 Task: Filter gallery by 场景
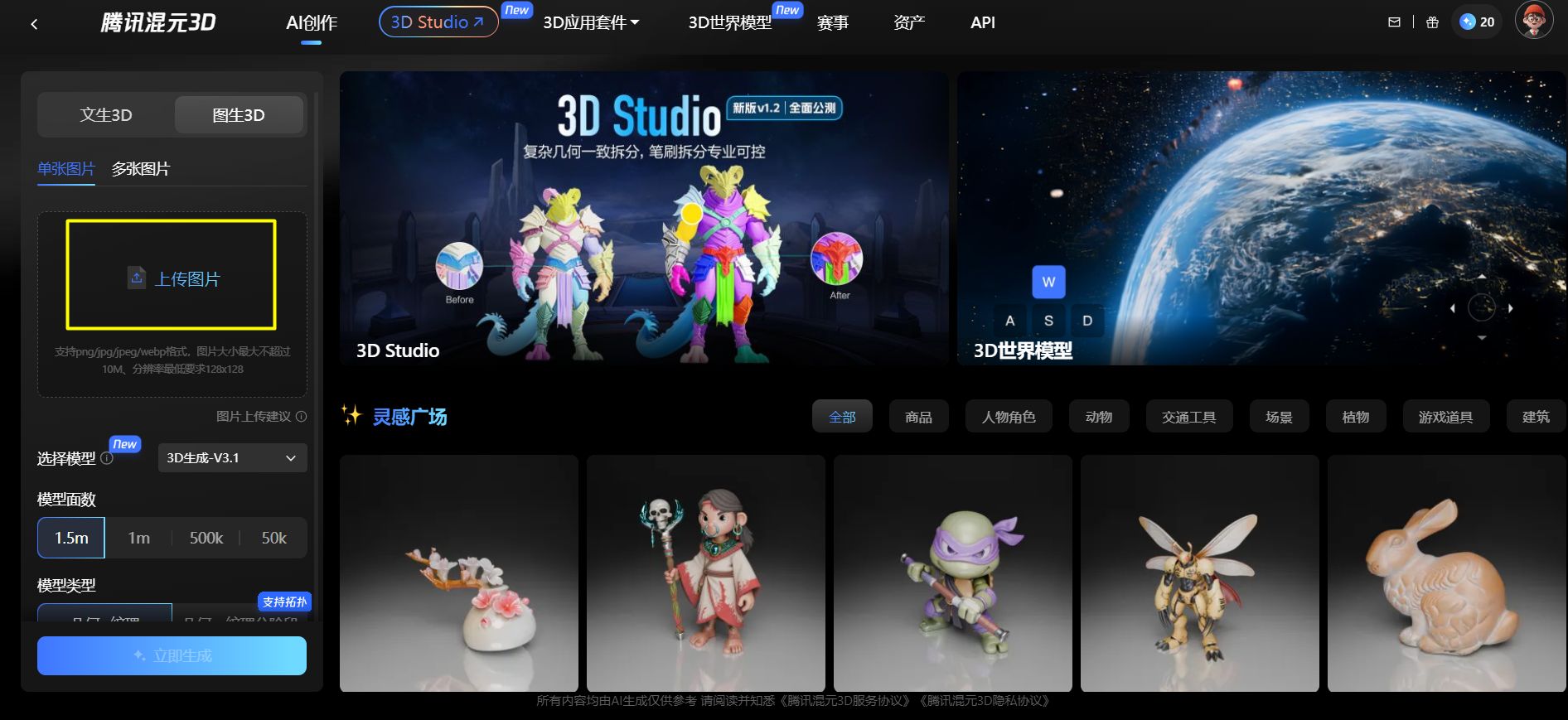pos(1280,417)
